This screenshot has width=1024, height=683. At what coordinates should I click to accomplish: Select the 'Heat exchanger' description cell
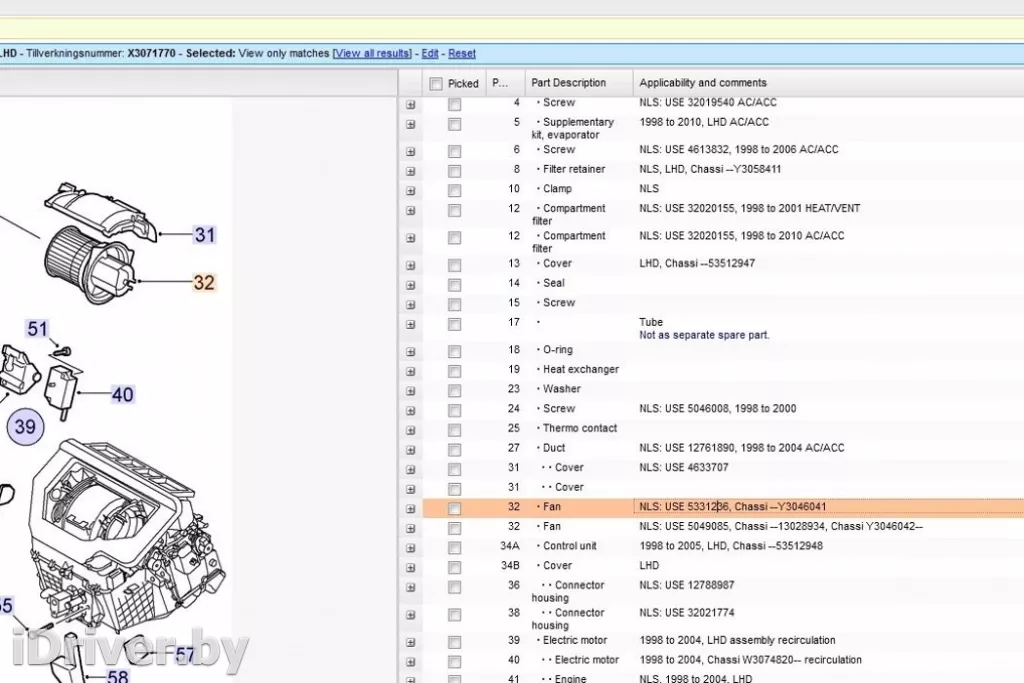point(581,369)
